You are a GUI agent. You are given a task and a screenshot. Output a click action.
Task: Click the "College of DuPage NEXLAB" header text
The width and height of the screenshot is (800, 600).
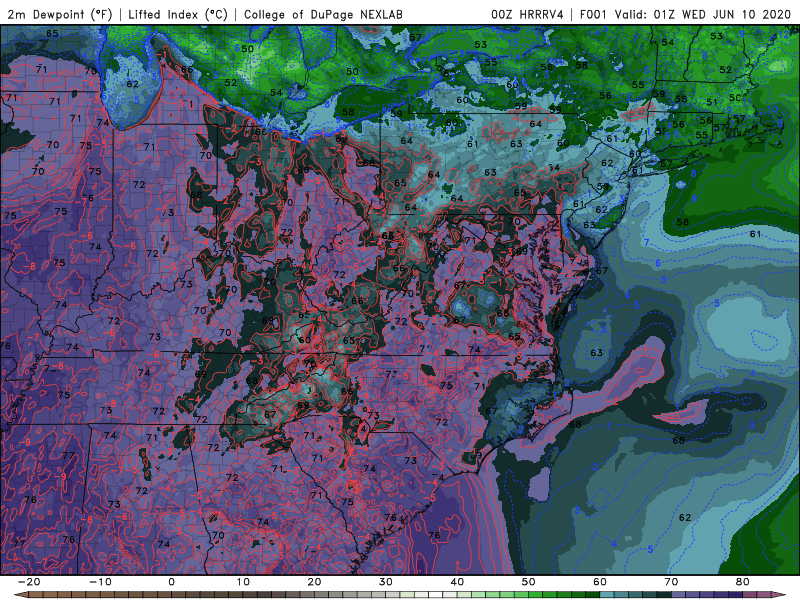click(323, 14)
